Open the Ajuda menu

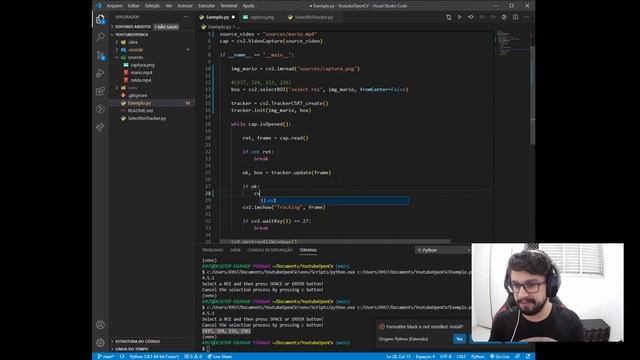[x=248, y=6]
